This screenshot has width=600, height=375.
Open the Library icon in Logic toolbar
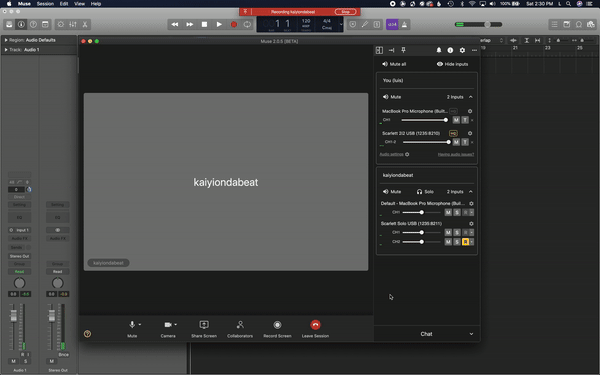point(9,24)
